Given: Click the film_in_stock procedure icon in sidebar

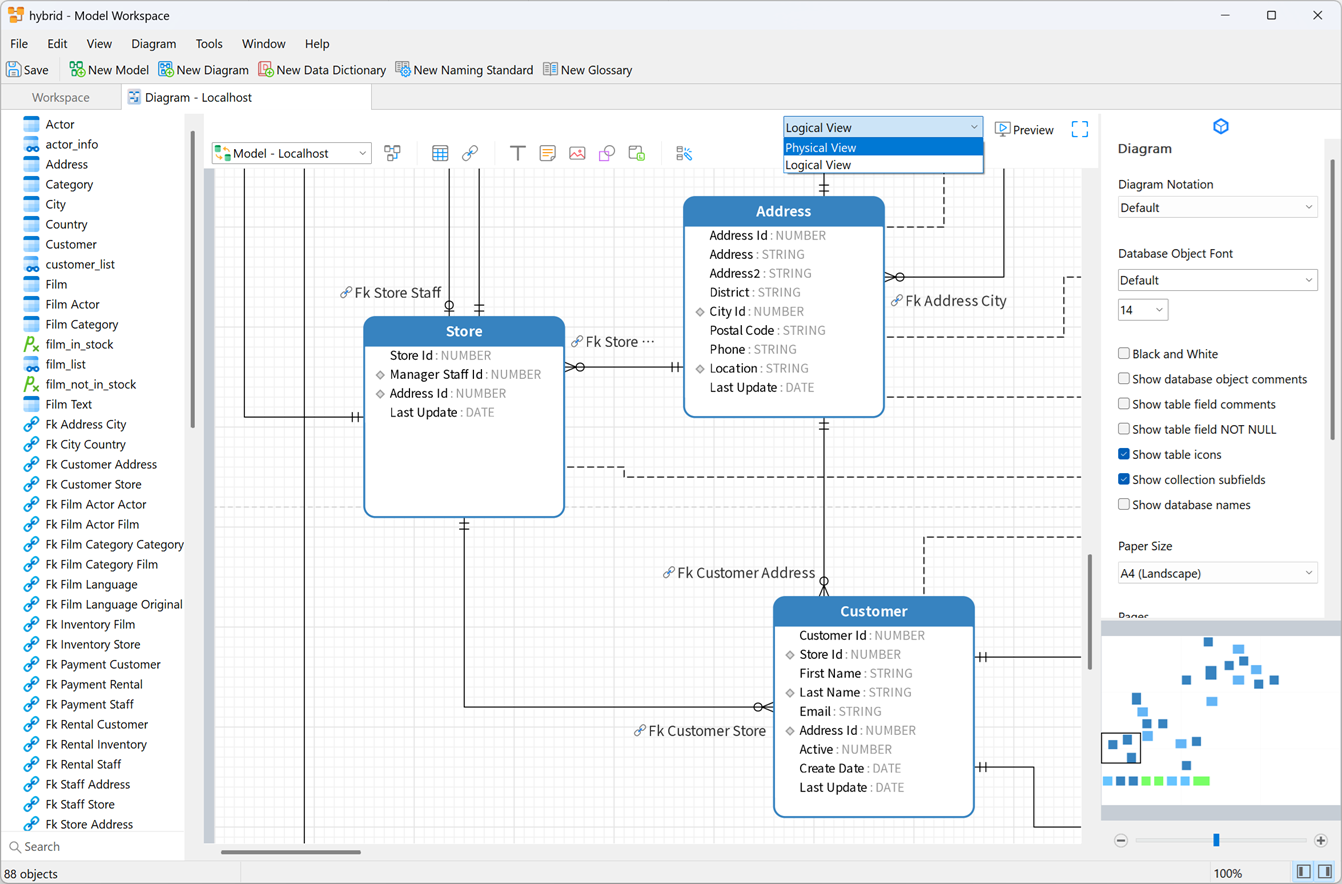Looking at the screenshot, I should 31,345.
